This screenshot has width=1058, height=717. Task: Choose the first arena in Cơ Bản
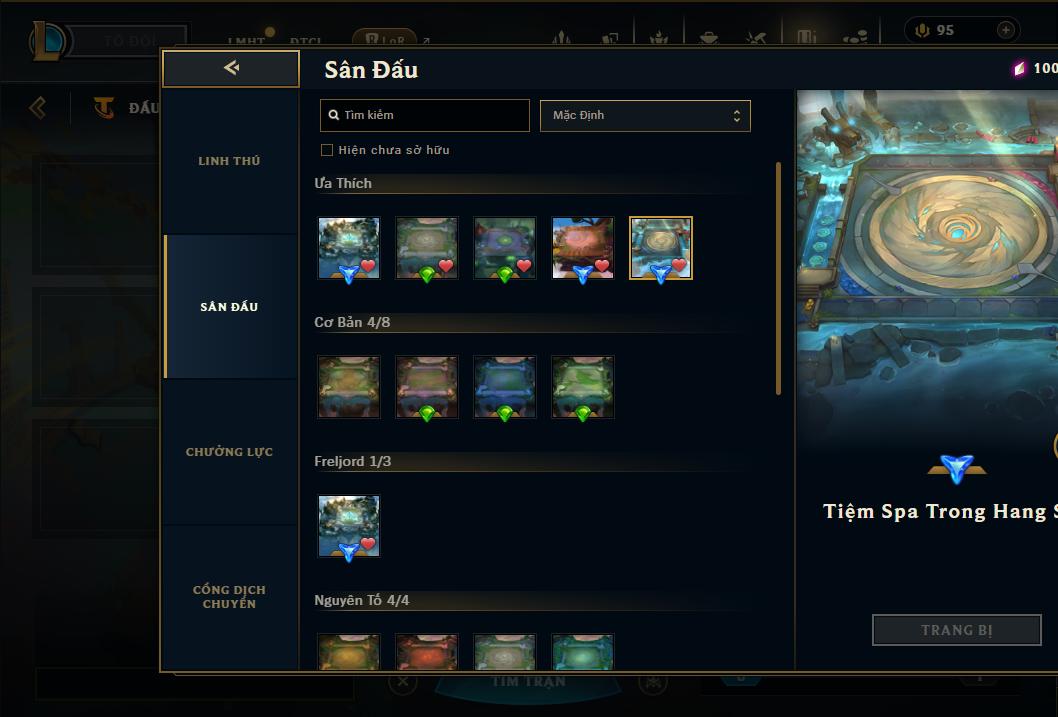pos(349,387)
